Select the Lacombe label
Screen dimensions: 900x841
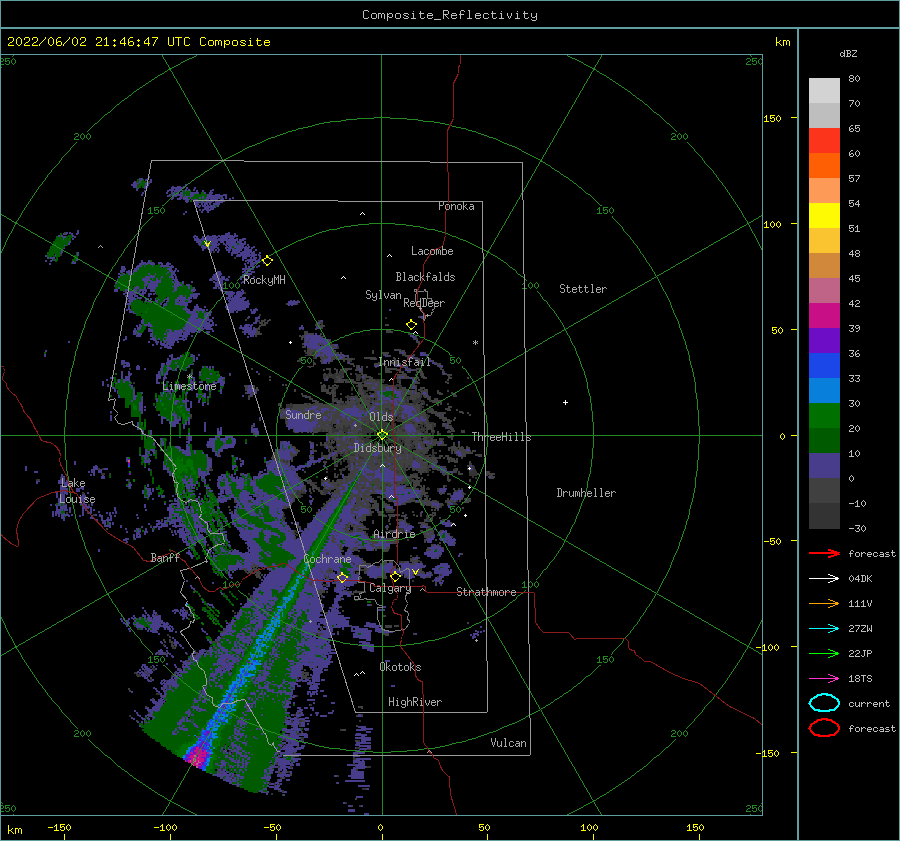click(x=432, y=251)
